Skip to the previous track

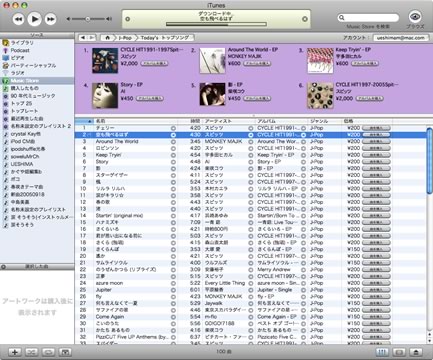18,19
